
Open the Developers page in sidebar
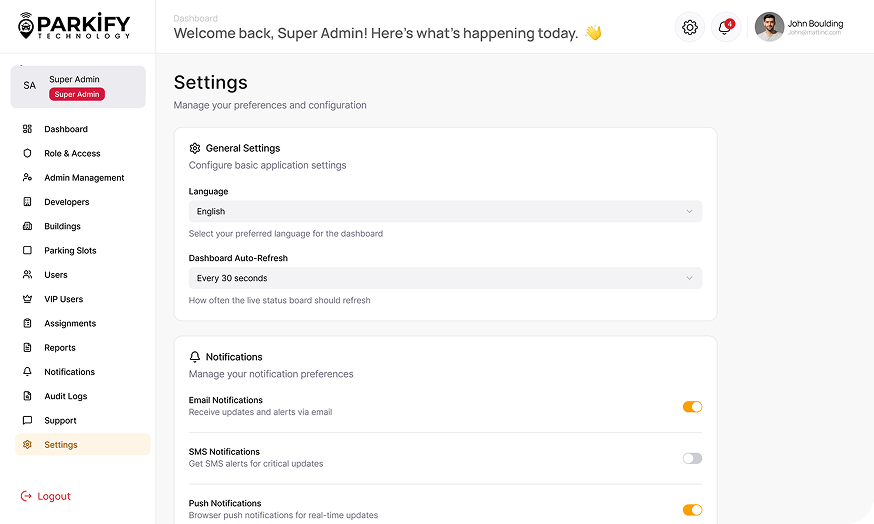point(67,202)
